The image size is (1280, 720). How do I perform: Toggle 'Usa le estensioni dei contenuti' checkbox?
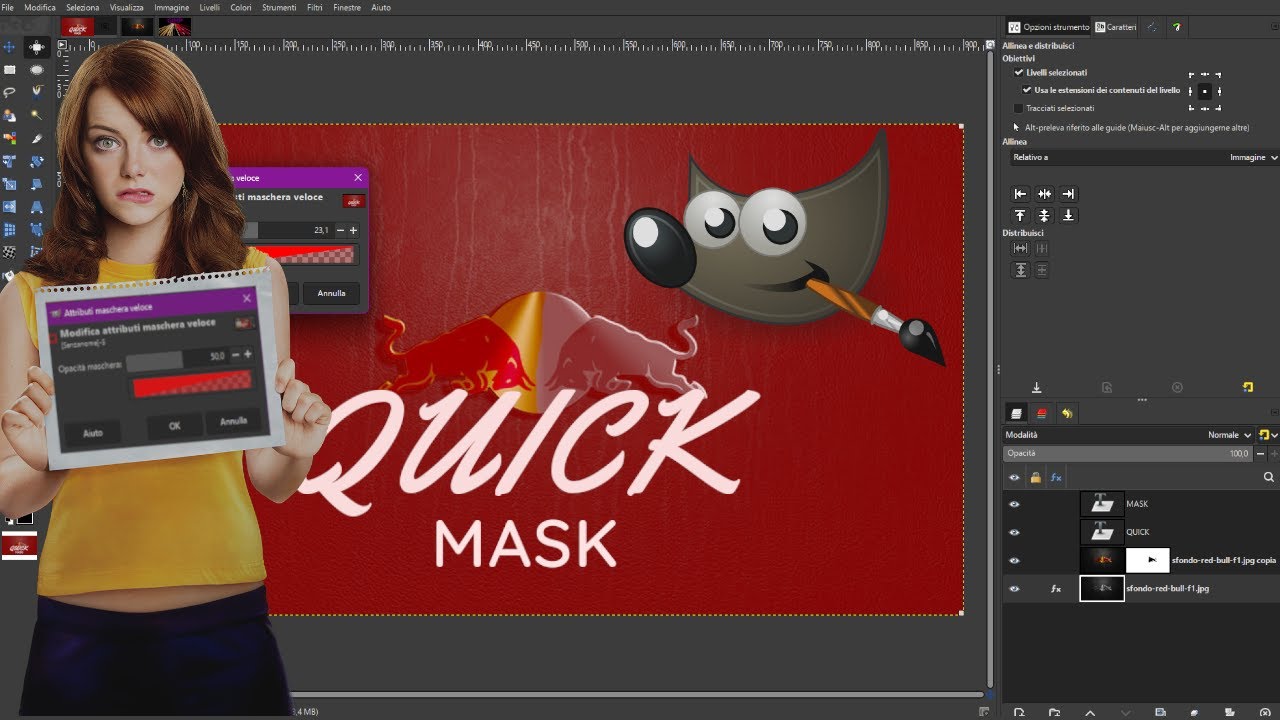click(1027, 90)
